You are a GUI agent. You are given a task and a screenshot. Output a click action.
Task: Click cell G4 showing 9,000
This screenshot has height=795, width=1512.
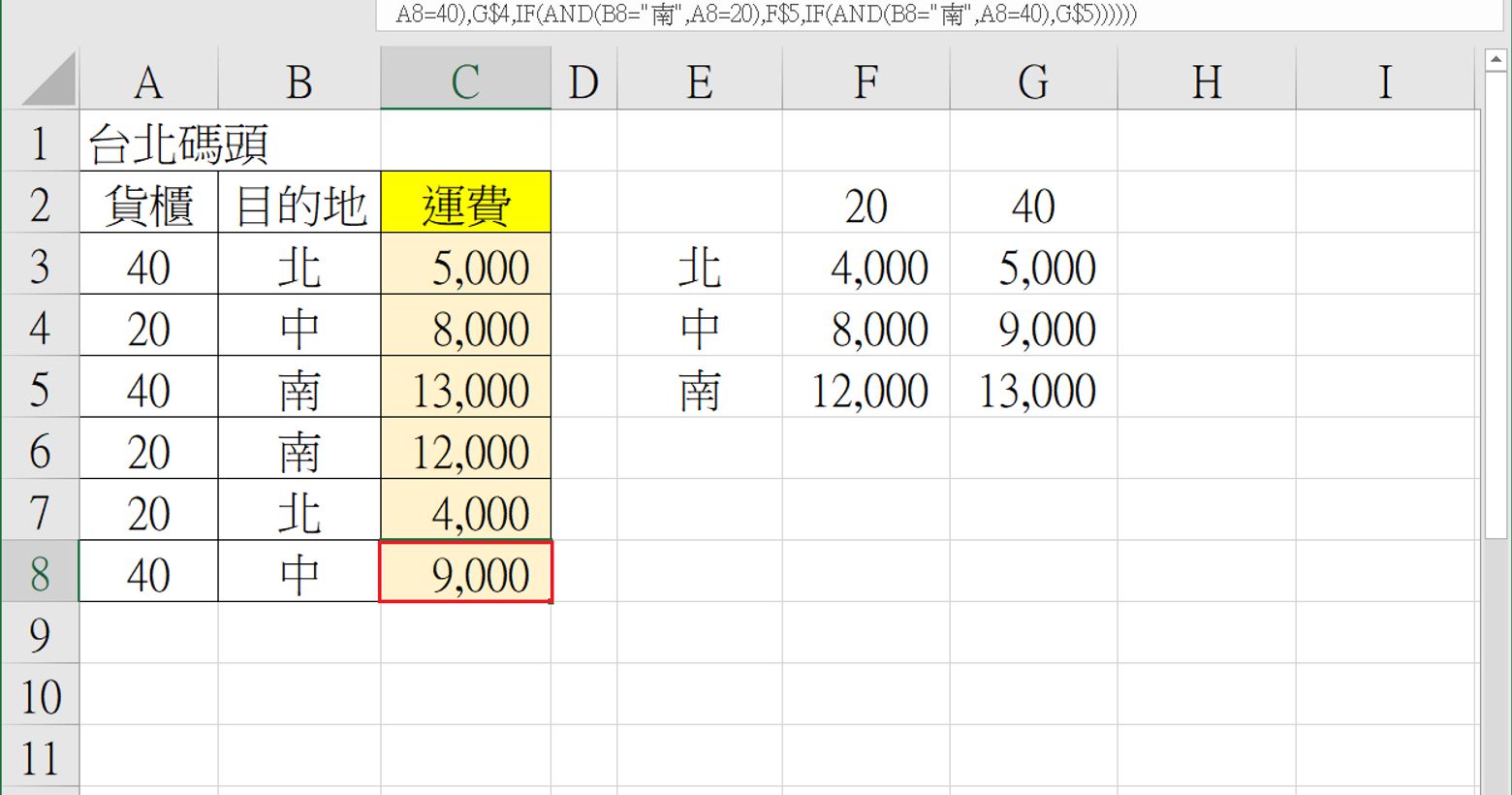coord(1033,329)
